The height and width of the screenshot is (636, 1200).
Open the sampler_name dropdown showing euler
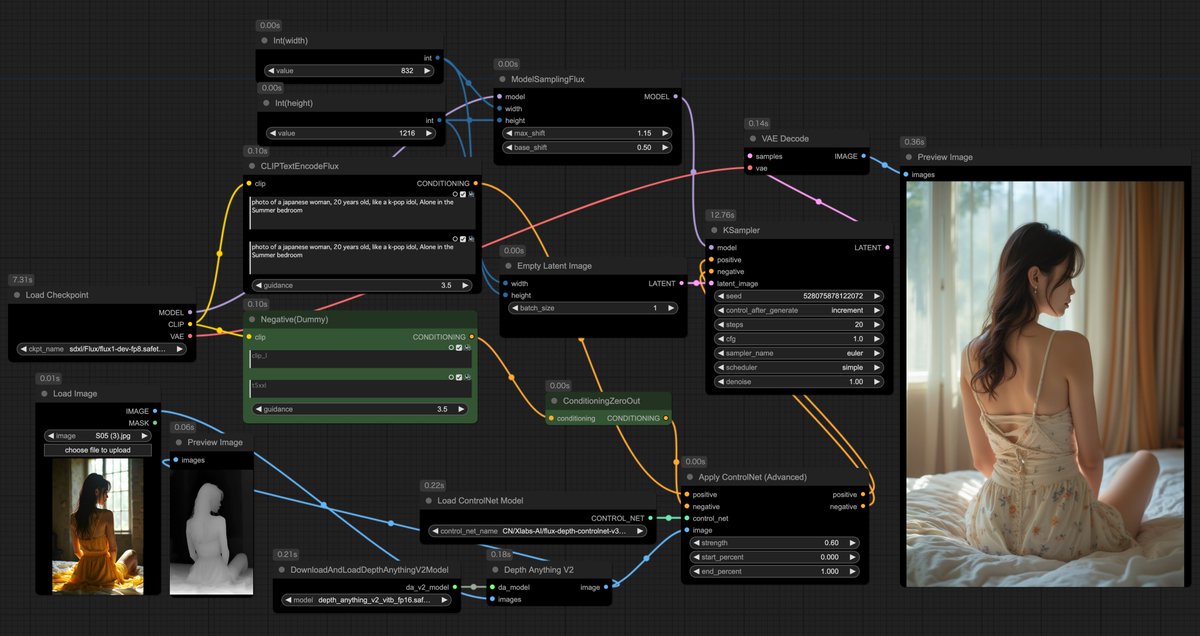pyautogui.click(x=799, y=353)
